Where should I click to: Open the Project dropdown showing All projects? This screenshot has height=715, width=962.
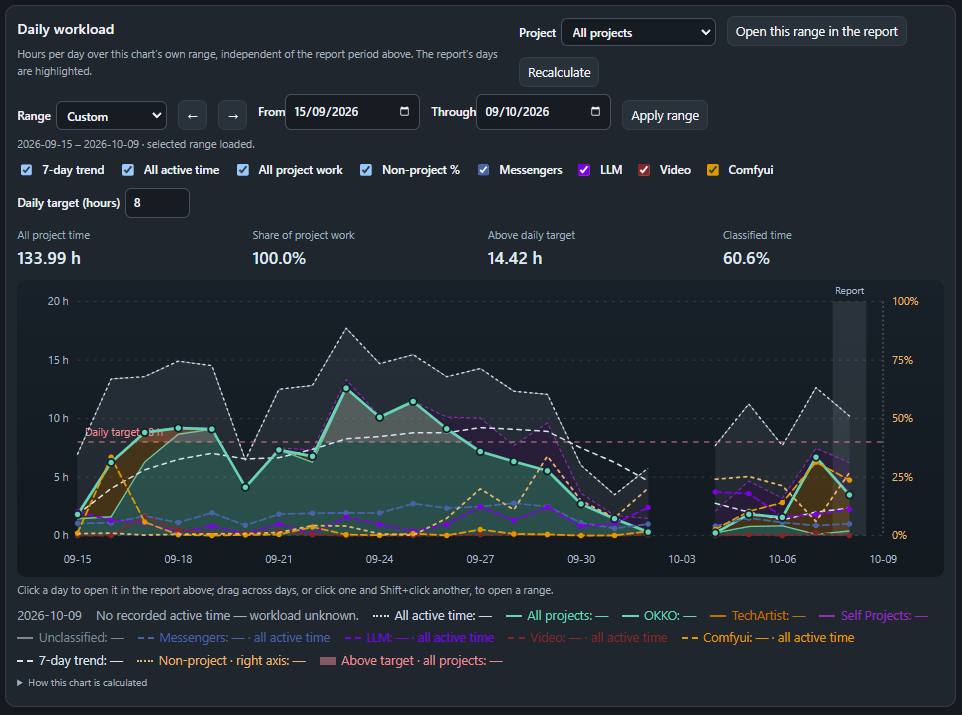638,33
